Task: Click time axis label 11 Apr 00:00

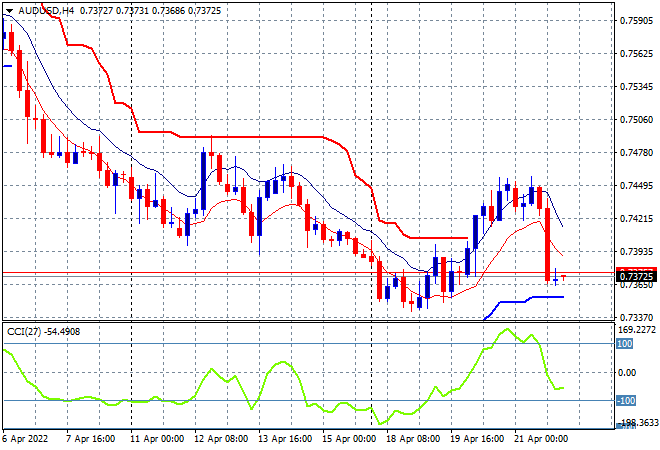Action: 157,439
